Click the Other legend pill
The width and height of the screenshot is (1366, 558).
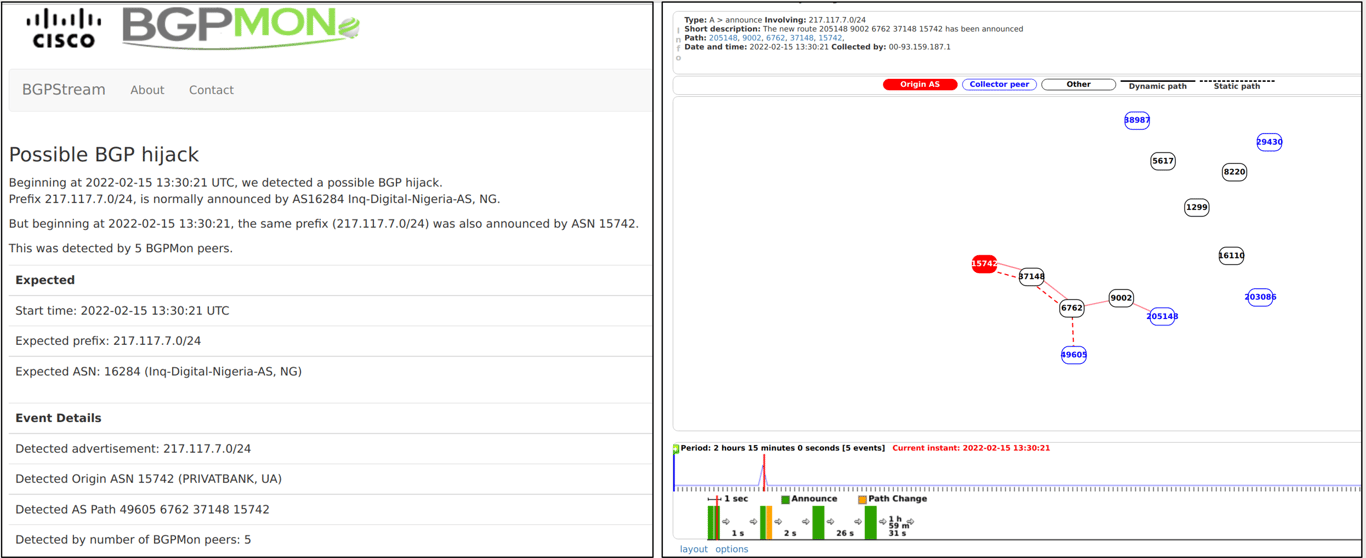click(x=1078, y=85)
